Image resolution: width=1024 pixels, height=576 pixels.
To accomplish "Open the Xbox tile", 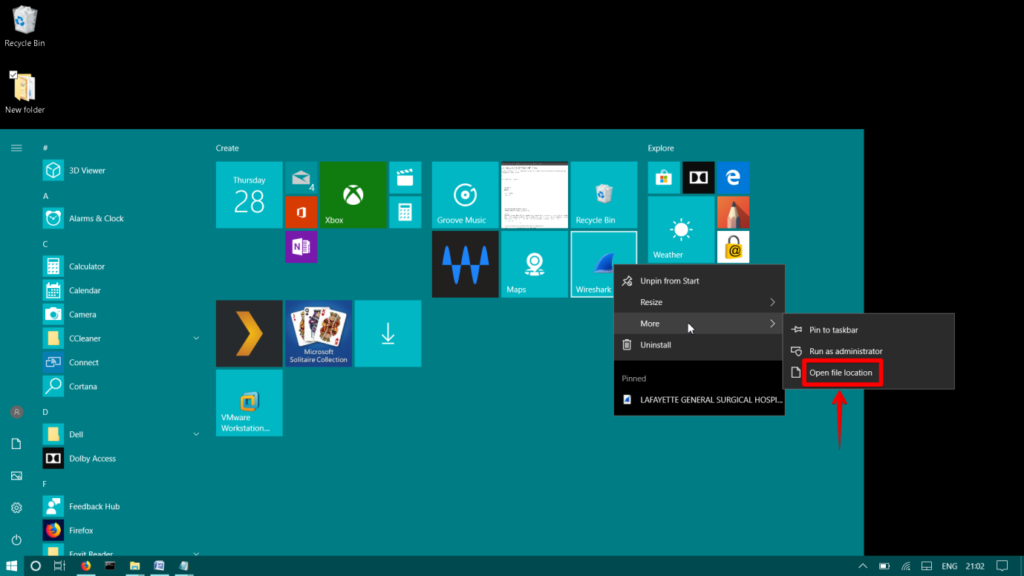I will coord(353,195).
